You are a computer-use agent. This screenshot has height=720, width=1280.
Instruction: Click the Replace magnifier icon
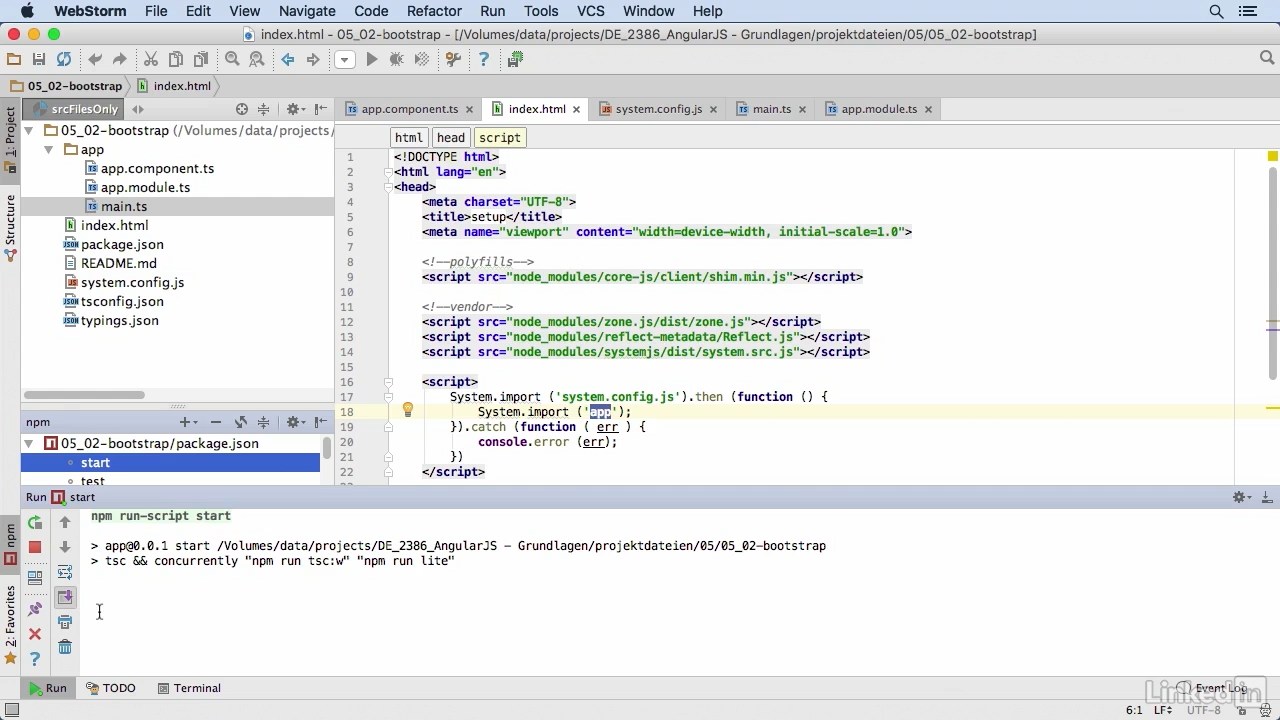[x=257, y=60]
